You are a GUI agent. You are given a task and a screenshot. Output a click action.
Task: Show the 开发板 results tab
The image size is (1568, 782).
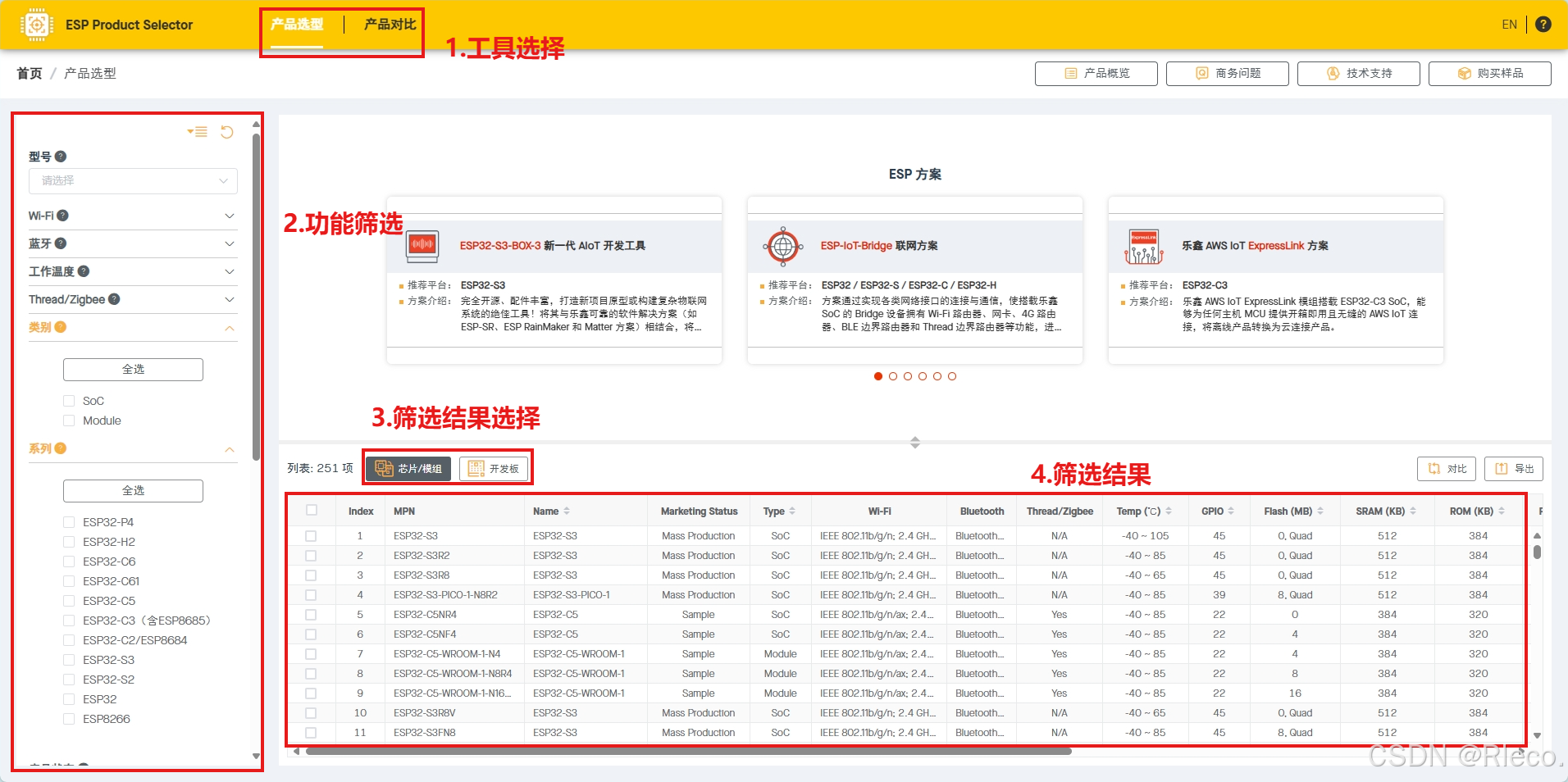(494, 469)
